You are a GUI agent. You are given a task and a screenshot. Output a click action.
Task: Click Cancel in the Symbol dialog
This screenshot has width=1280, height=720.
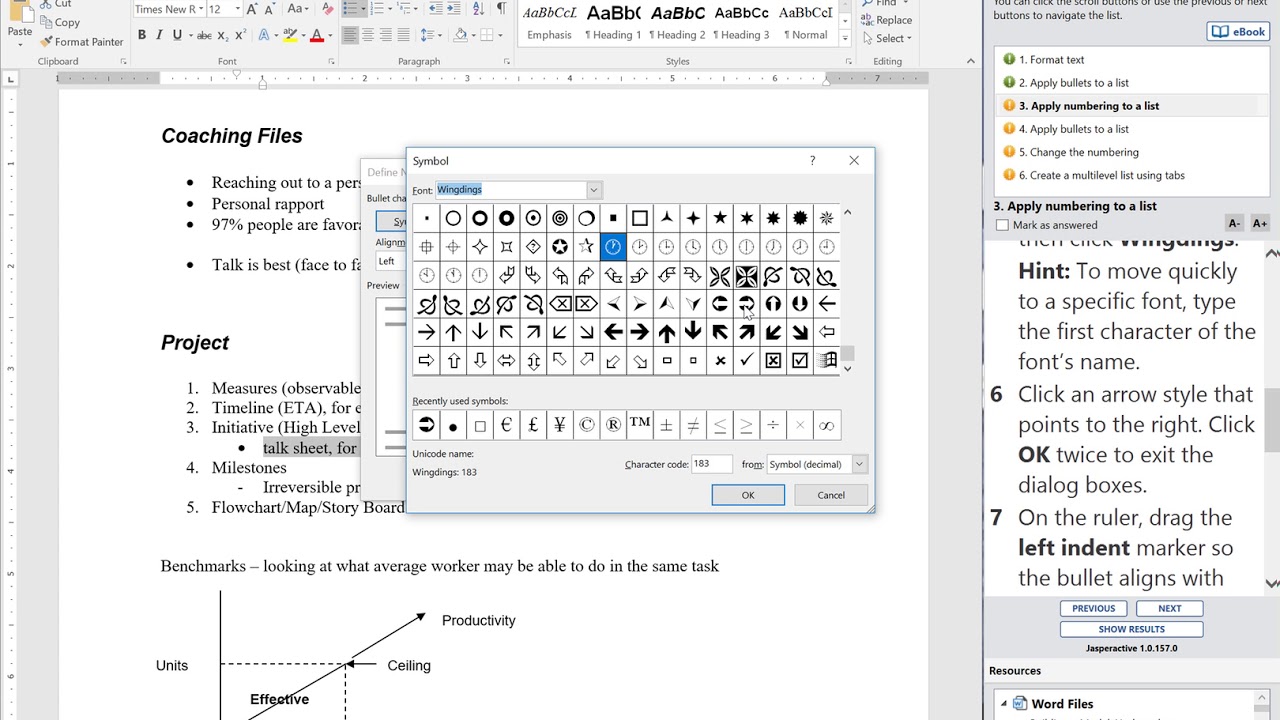pos(831,495)
